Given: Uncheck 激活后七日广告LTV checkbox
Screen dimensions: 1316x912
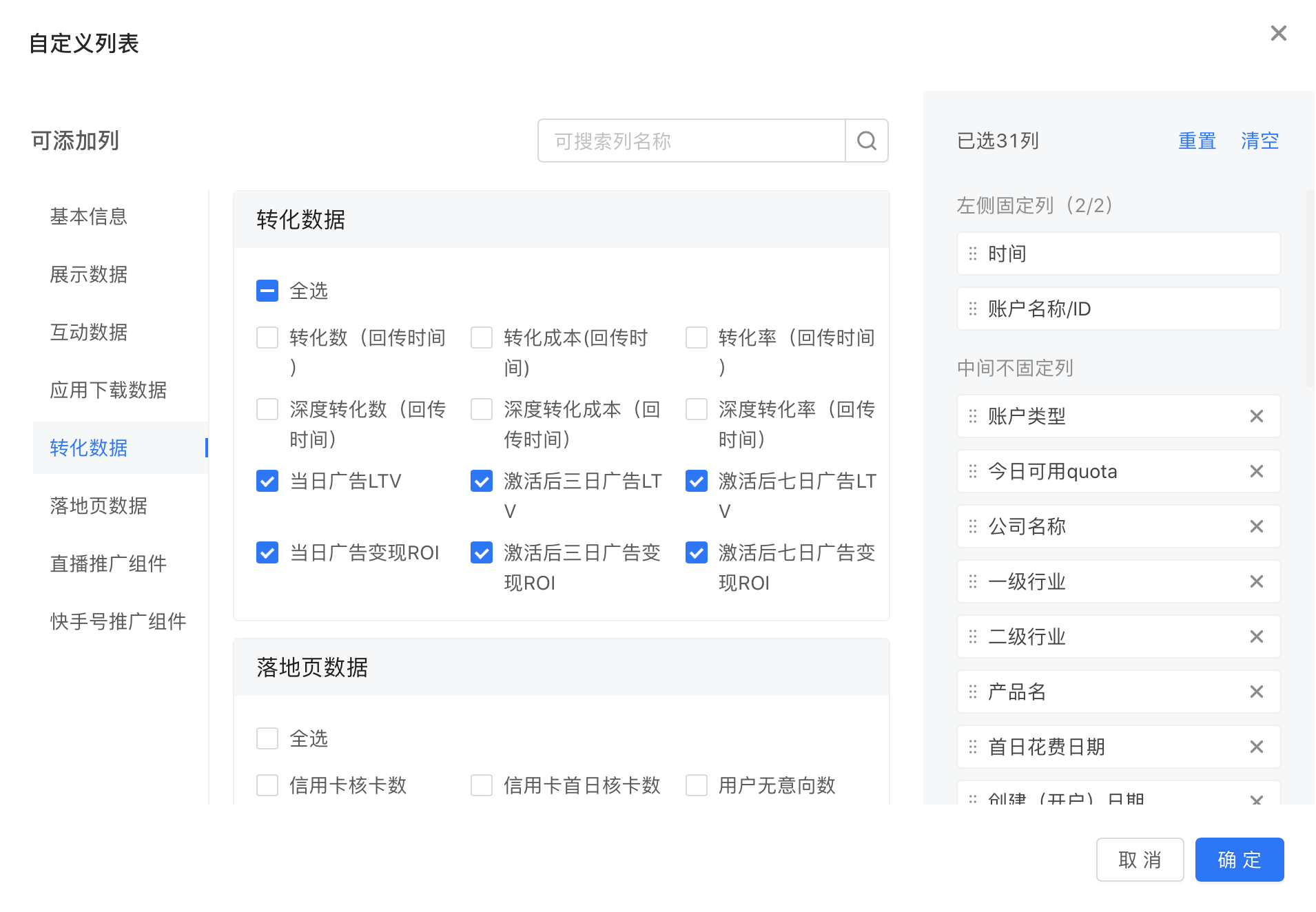Looking at the screenshot, I should [x=697, y=481].
